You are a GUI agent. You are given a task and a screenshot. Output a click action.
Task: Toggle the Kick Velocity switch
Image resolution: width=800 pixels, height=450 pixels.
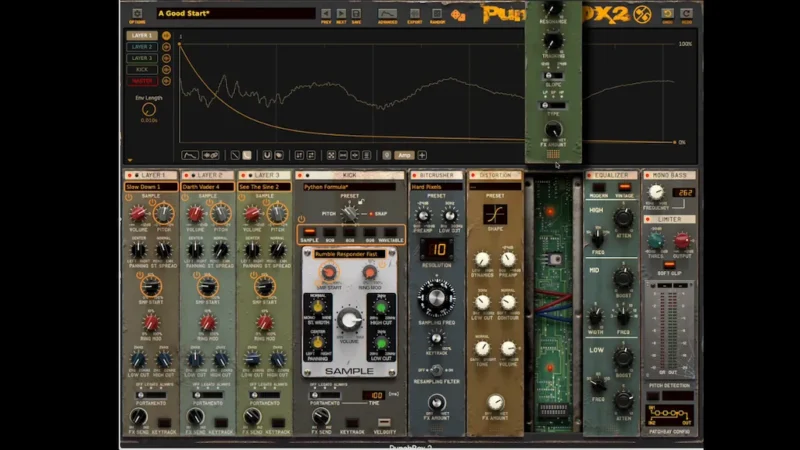coord(384,422)
